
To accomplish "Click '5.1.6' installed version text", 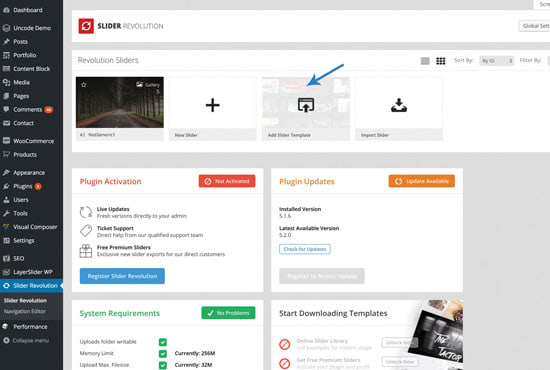I will 285,216.
